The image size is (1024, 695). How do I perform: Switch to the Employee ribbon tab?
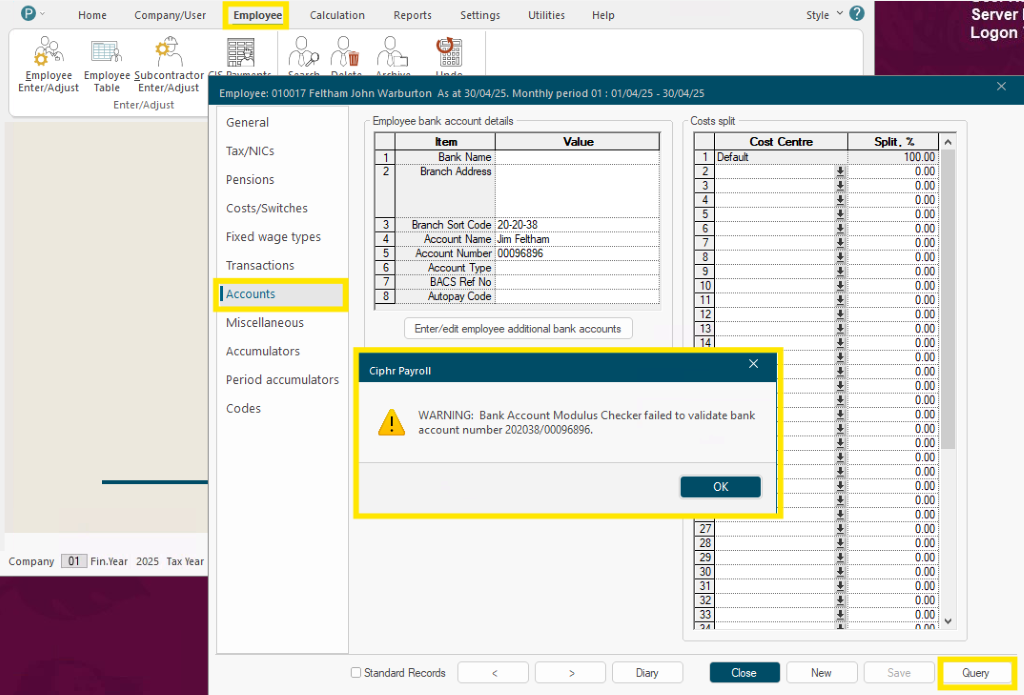257,15
